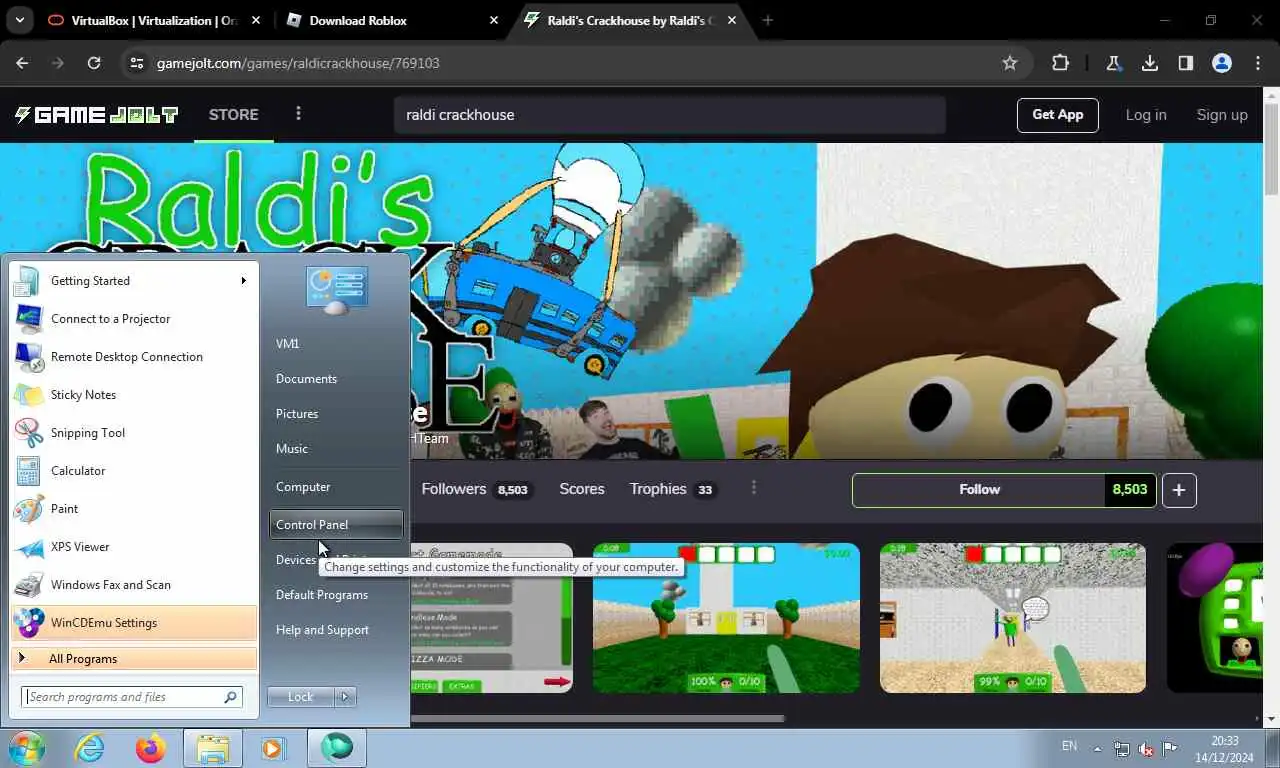Open the VM1 user folder
This screenshot has height=768, width=1280.
287,344
